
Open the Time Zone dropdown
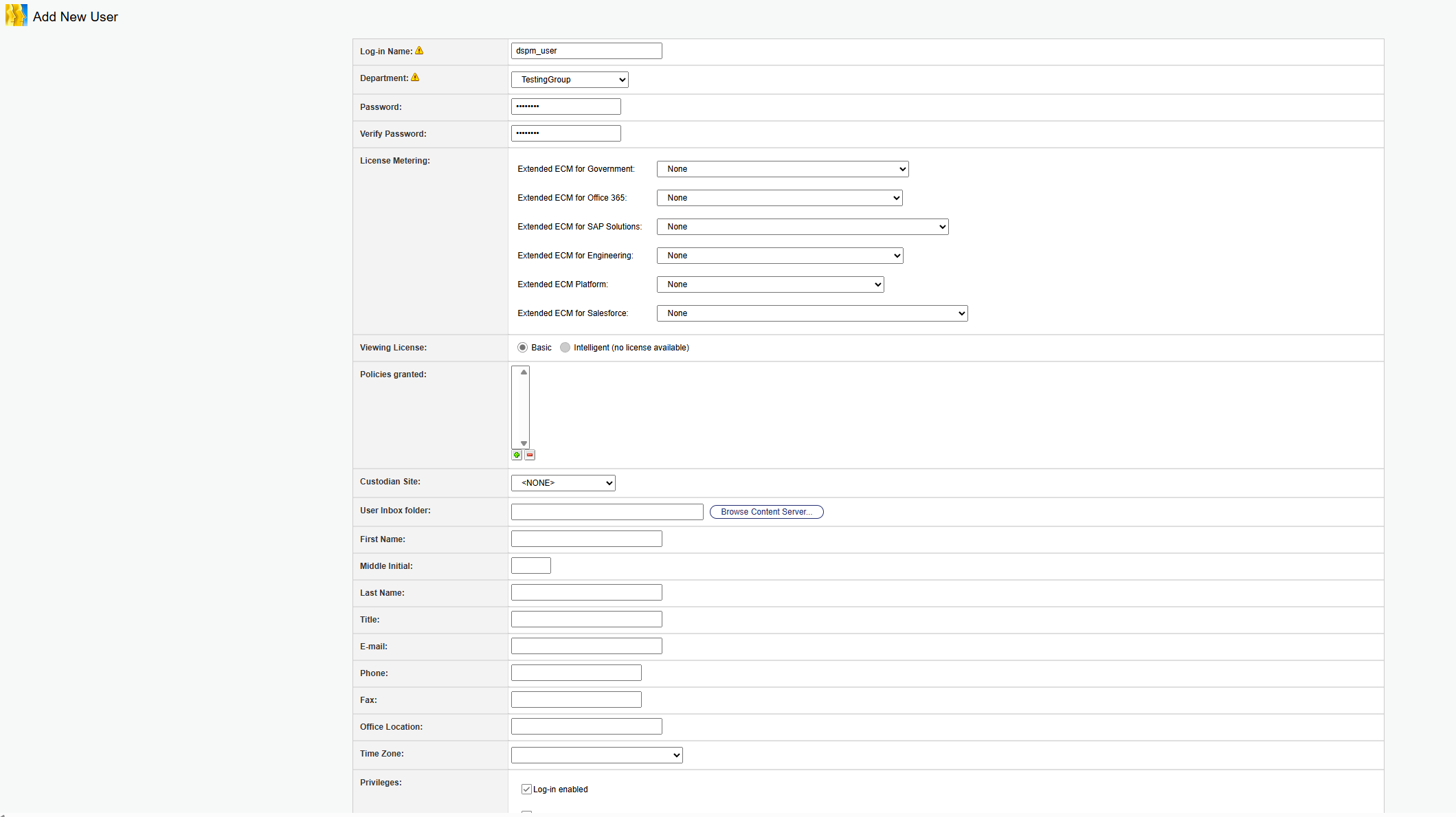coord(596,755)
